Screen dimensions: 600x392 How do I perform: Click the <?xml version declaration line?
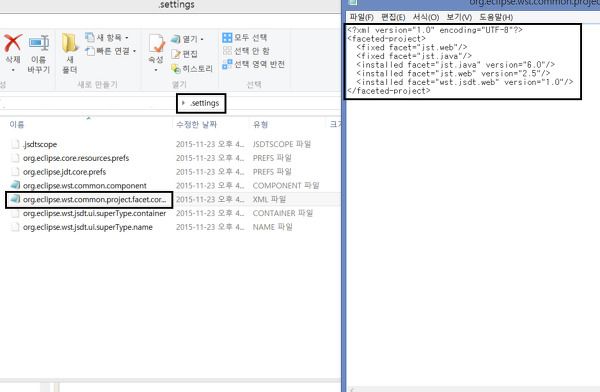(435, 30)
